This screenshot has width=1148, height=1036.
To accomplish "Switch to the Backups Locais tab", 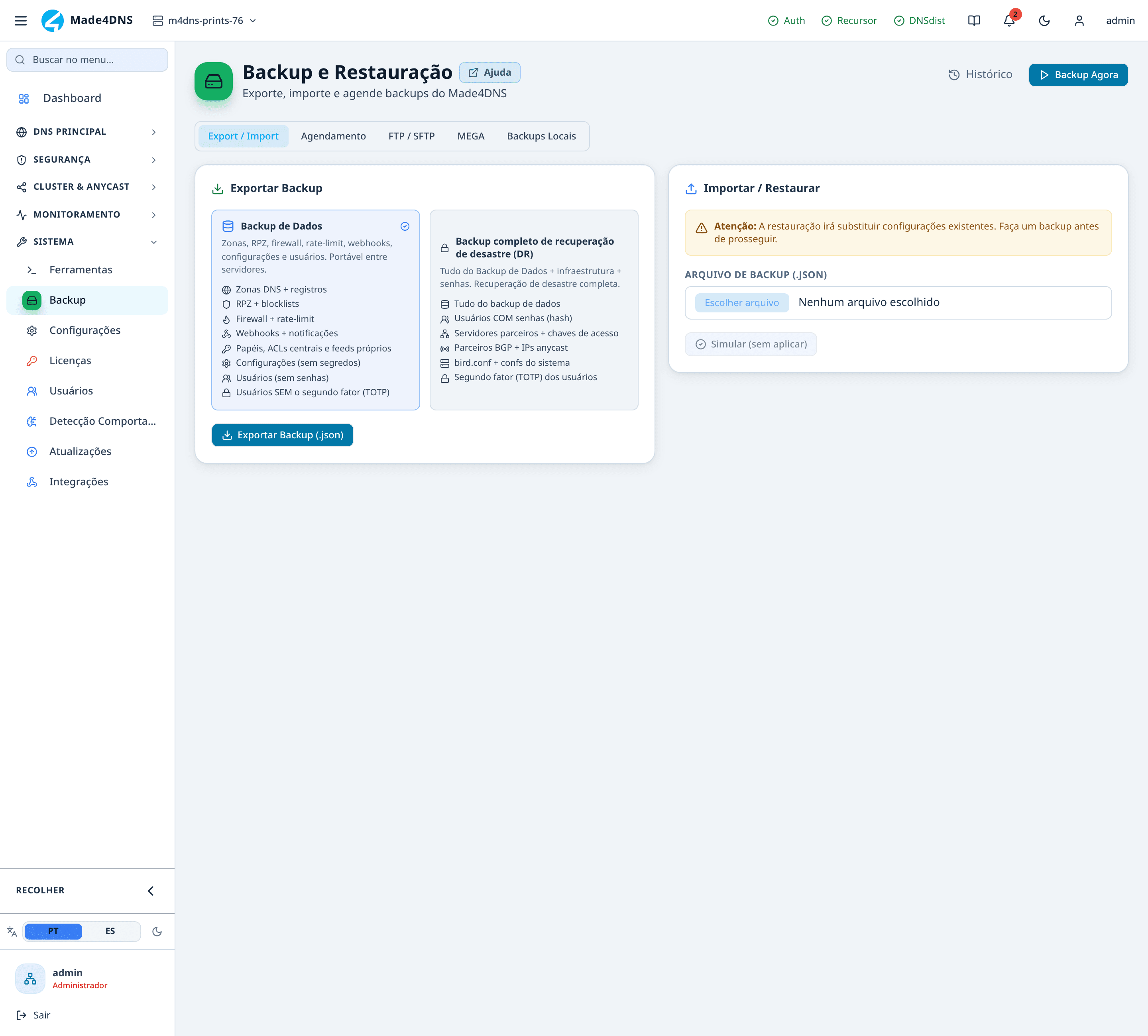I will coord(541,136).
